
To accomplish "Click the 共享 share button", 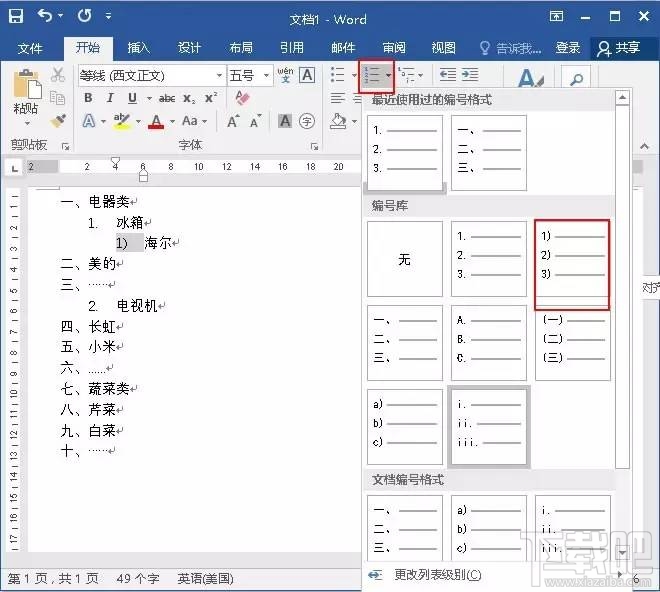I will [x=618, y=48].
